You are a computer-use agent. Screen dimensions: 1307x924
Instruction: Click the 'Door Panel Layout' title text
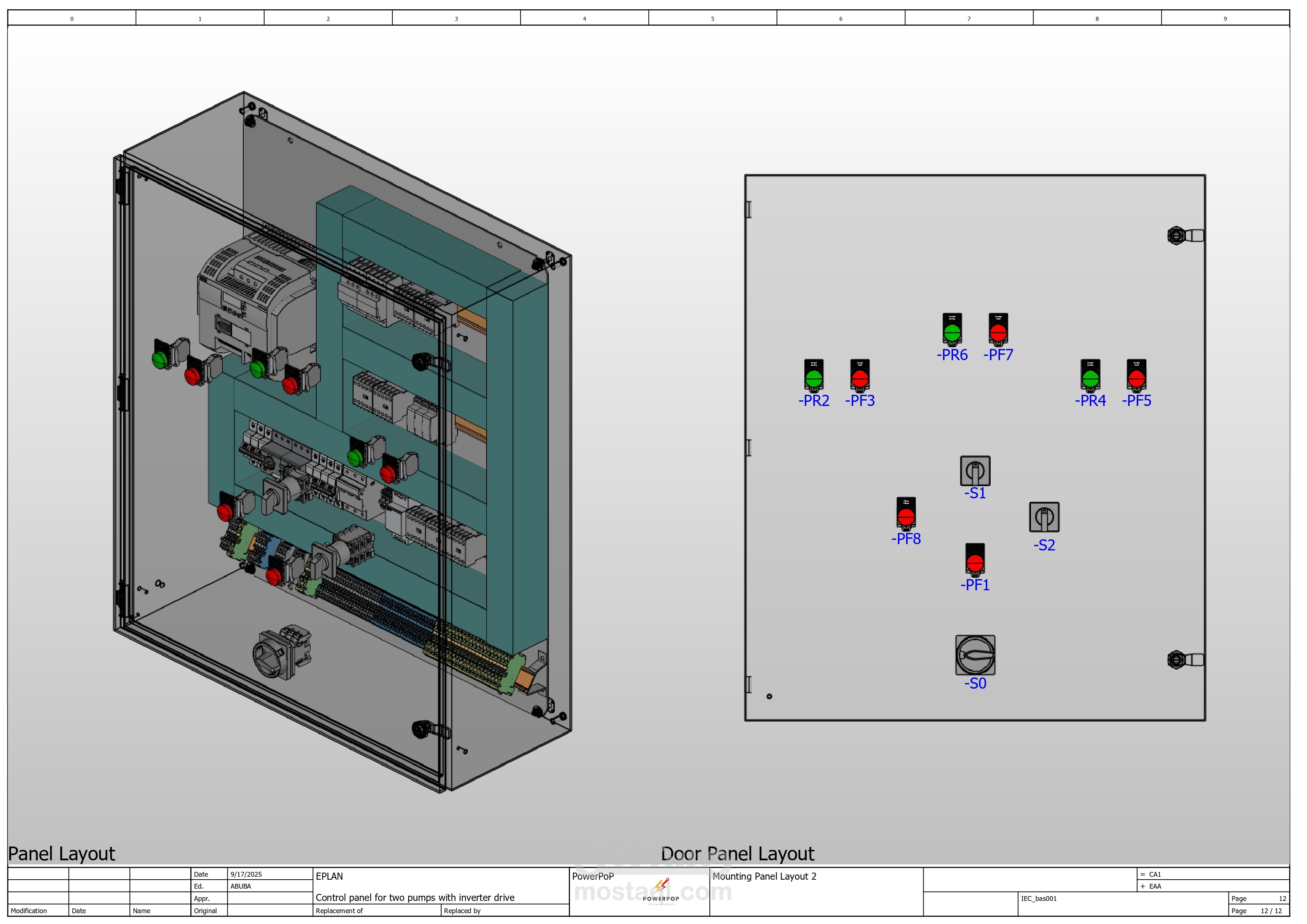[x=737, y=854]
